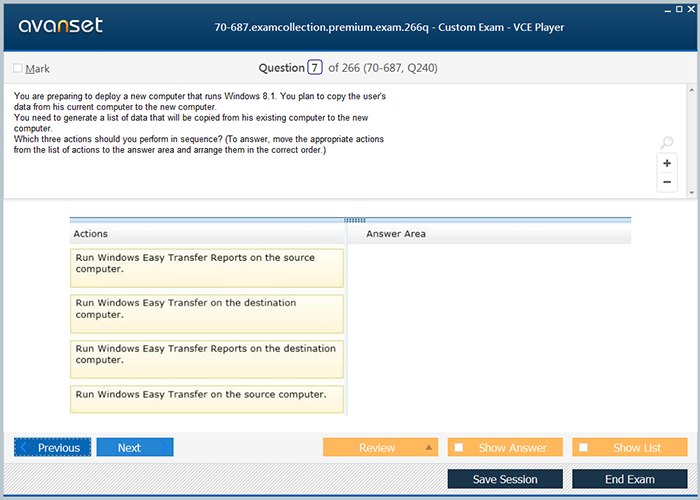Click the magnifier search icon
700x500 pixels.
pos(667,142)
